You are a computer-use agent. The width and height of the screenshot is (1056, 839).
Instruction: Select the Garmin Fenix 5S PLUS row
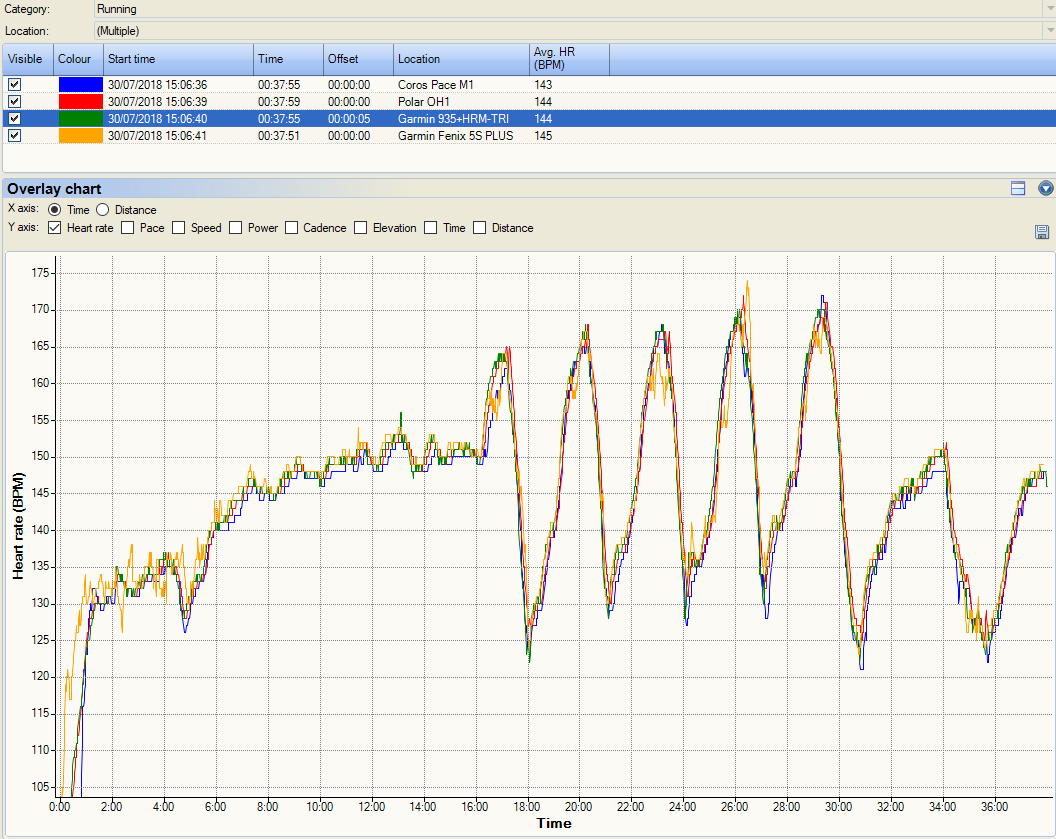(455, 136)
